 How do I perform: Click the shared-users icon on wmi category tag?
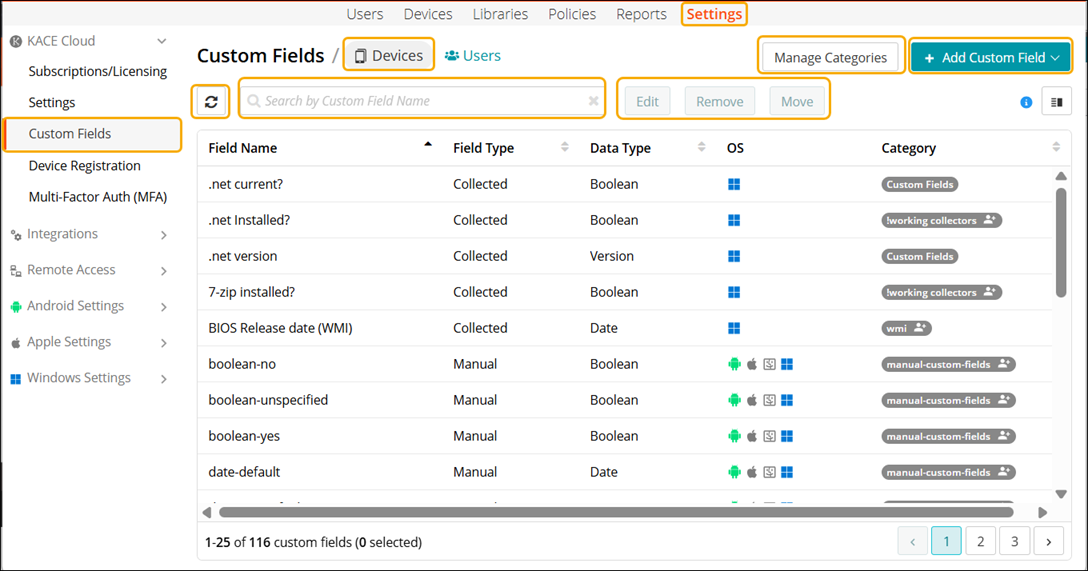920,328
